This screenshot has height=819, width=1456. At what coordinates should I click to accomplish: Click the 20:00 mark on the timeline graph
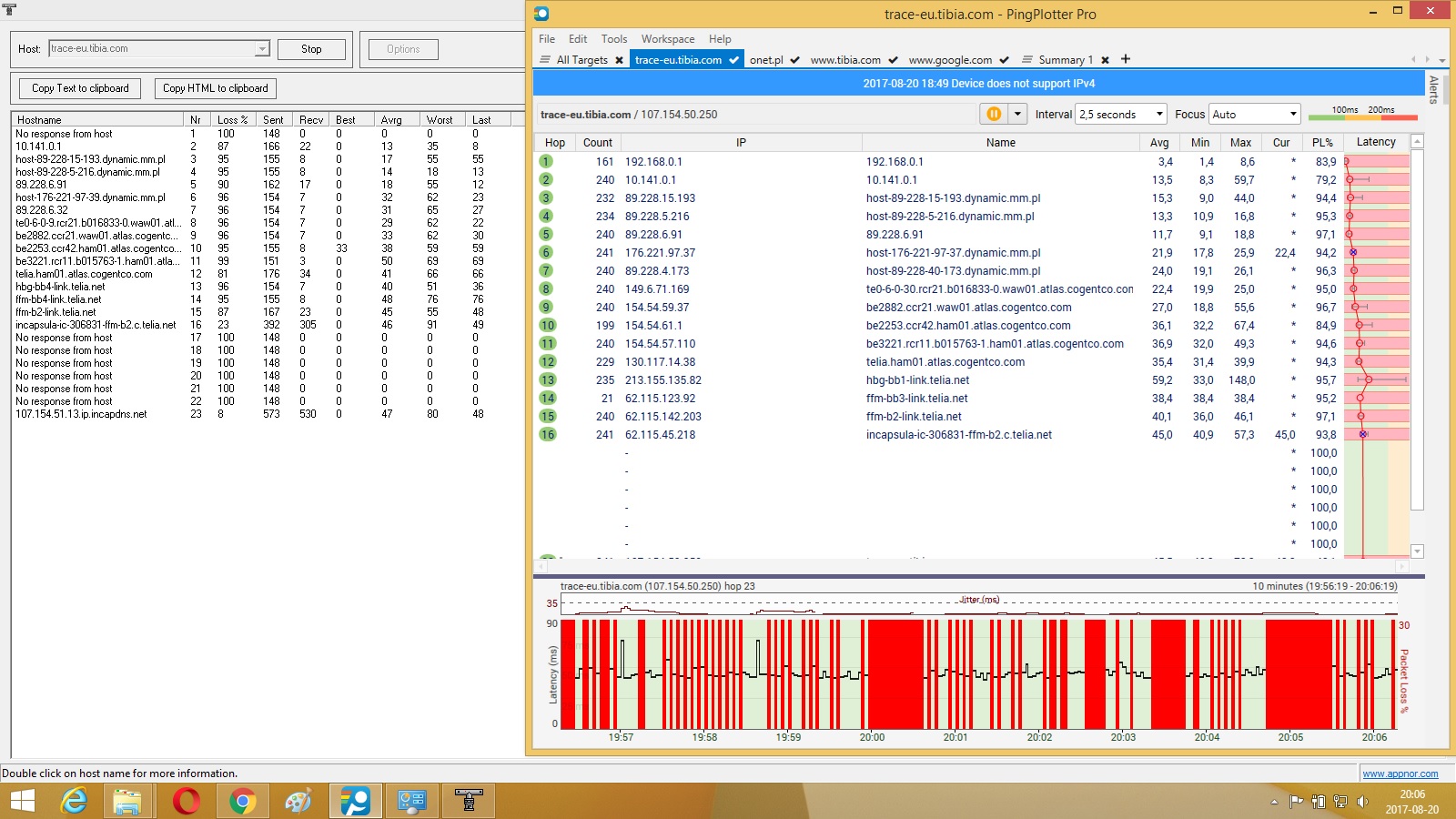(872, 737)
